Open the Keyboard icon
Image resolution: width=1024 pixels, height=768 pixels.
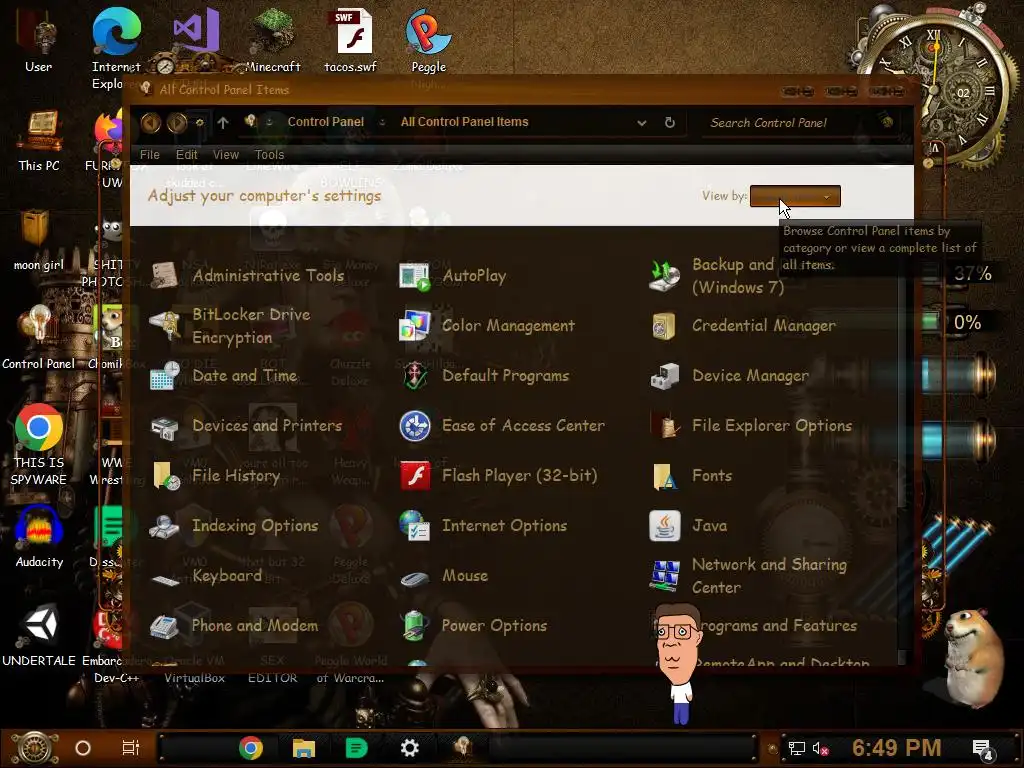(164, 579)
